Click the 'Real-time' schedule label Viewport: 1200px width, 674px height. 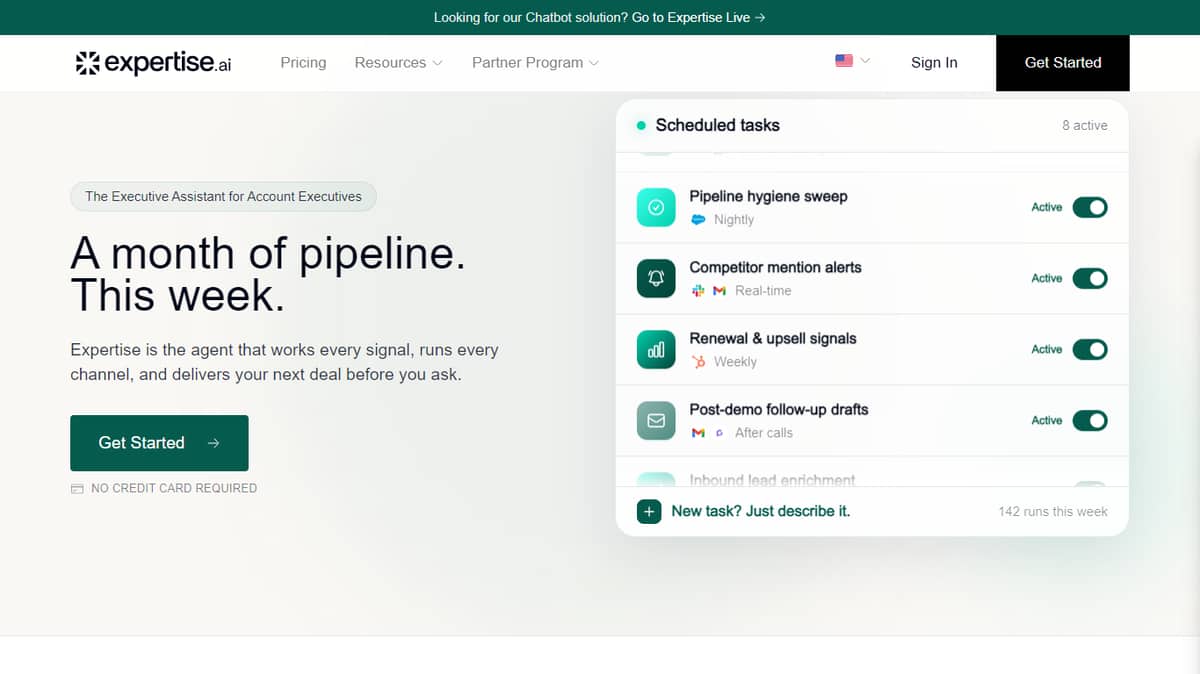(763, 291)
